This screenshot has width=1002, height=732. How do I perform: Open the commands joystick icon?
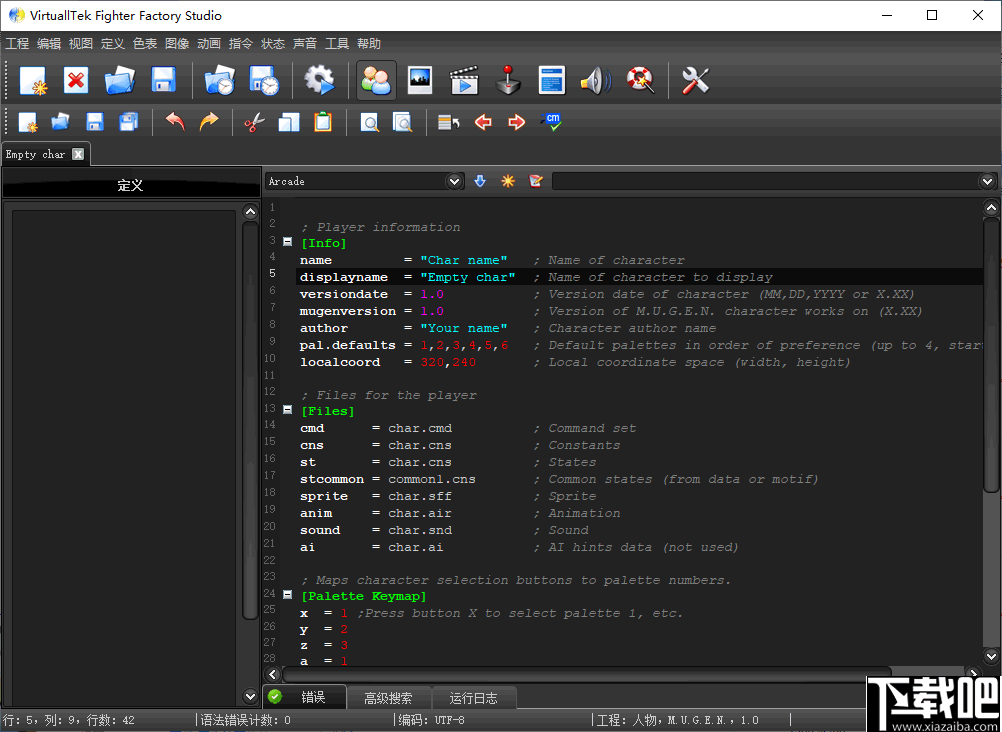tap(510, 81)
